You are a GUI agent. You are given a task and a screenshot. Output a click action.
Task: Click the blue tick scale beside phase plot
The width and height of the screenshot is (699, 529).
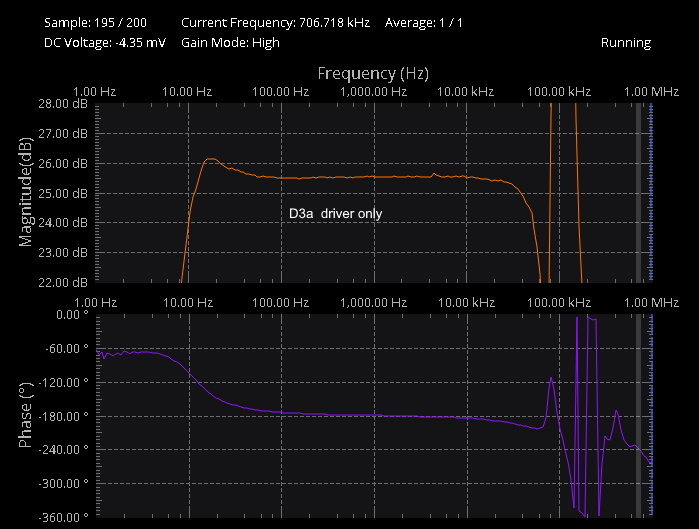pyautogui.click(x=651, y=415)
